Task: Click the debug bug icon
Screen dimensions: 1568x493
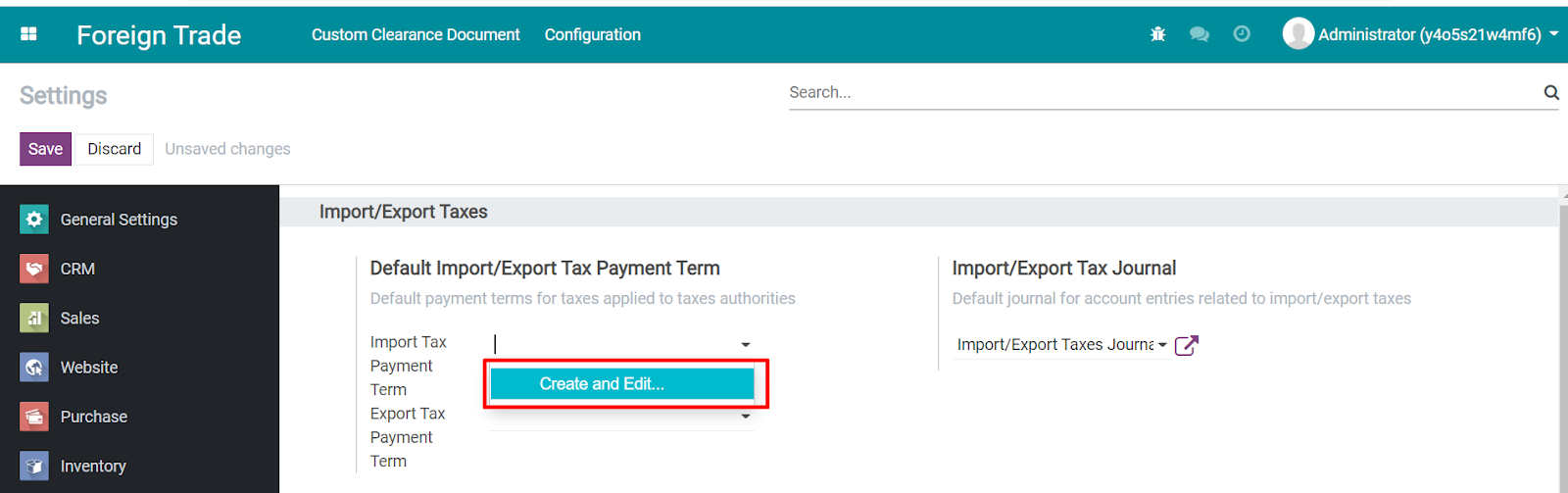Action: click(1157, 34)
